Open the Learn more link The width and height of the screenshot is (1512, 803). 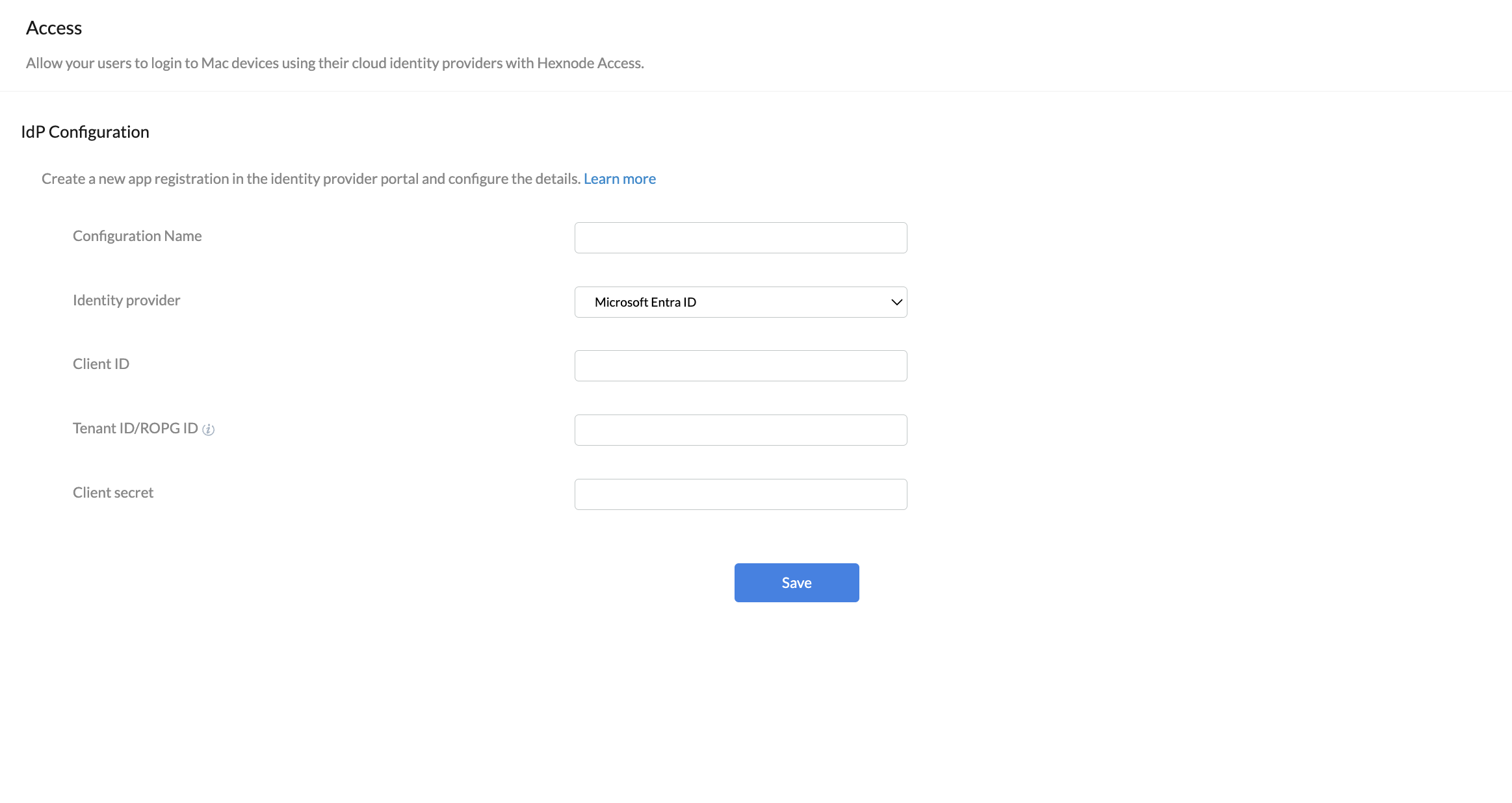(x=619, y=179)
